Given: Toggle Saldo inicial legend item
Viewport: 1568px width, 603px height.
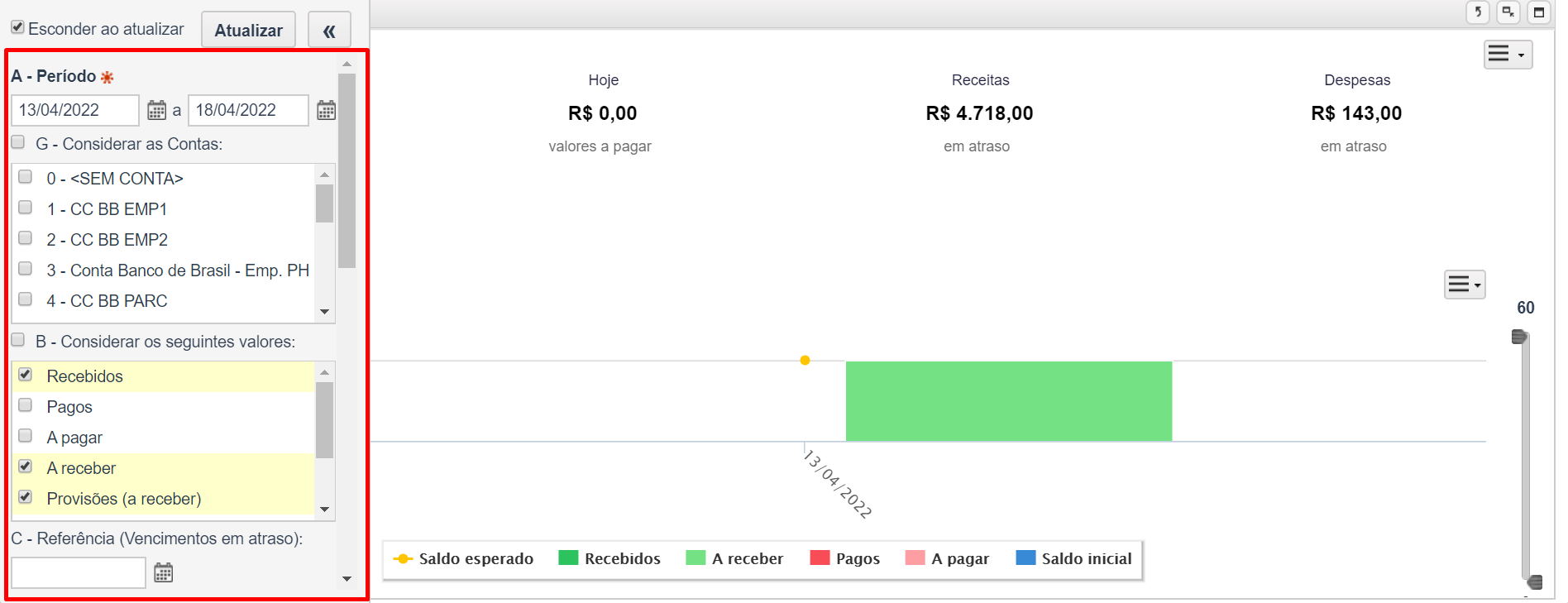Looking at the screenshot, I should pos(1073,558).
